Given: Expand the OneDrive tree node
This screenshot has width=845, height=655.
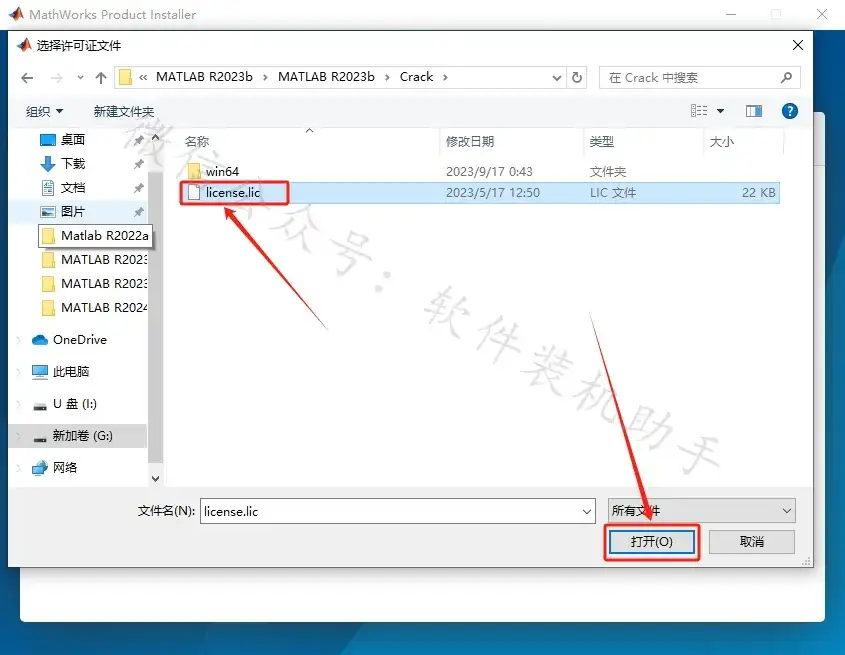Looking at the screenshot, I should click(x=19, y=340).
